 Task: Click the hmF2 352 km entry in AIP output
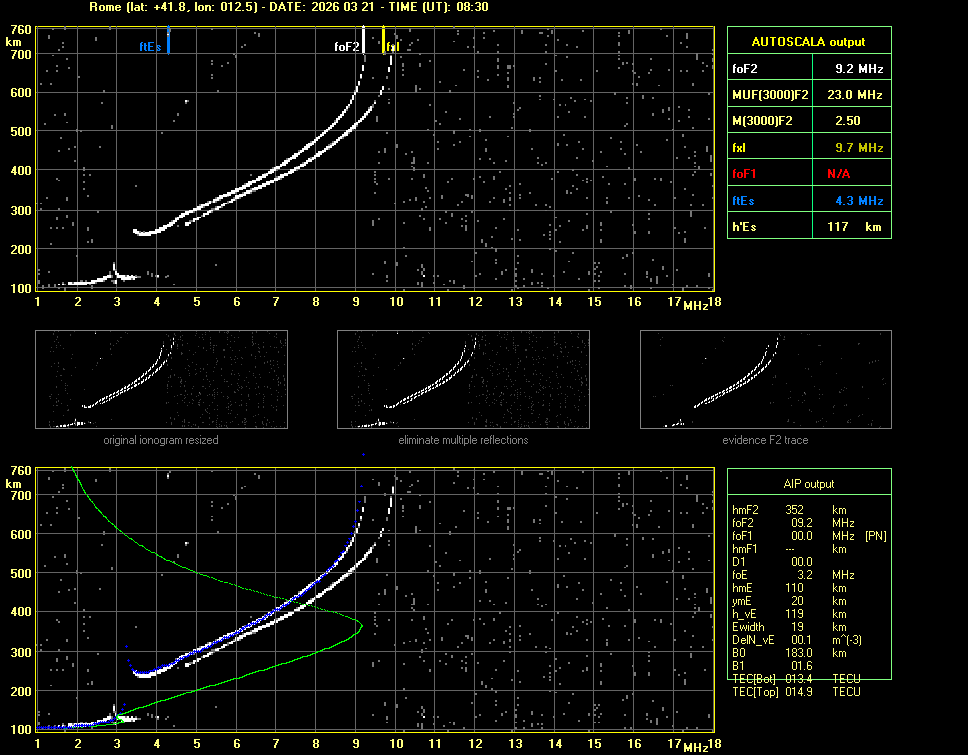[x=795, y=510]
